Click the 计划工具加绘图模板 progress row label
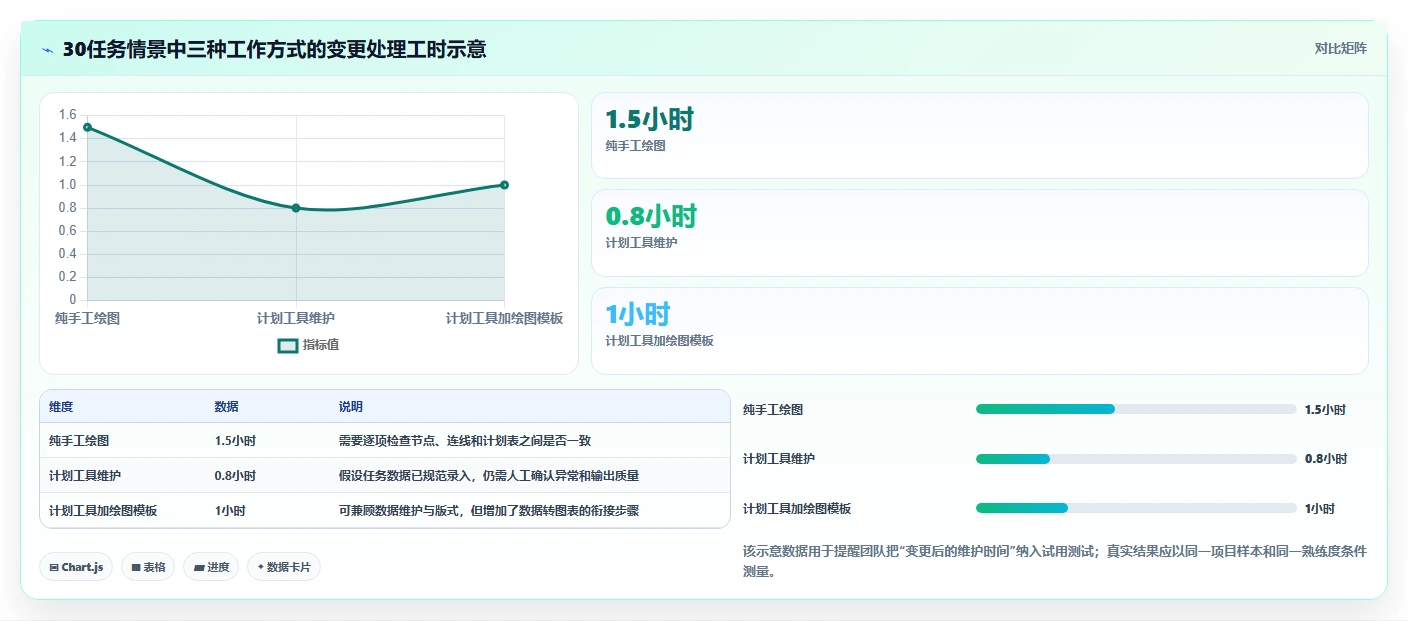Image resolution: width=1408 pixels, height=621 pixels. click(x=797, y=509)
